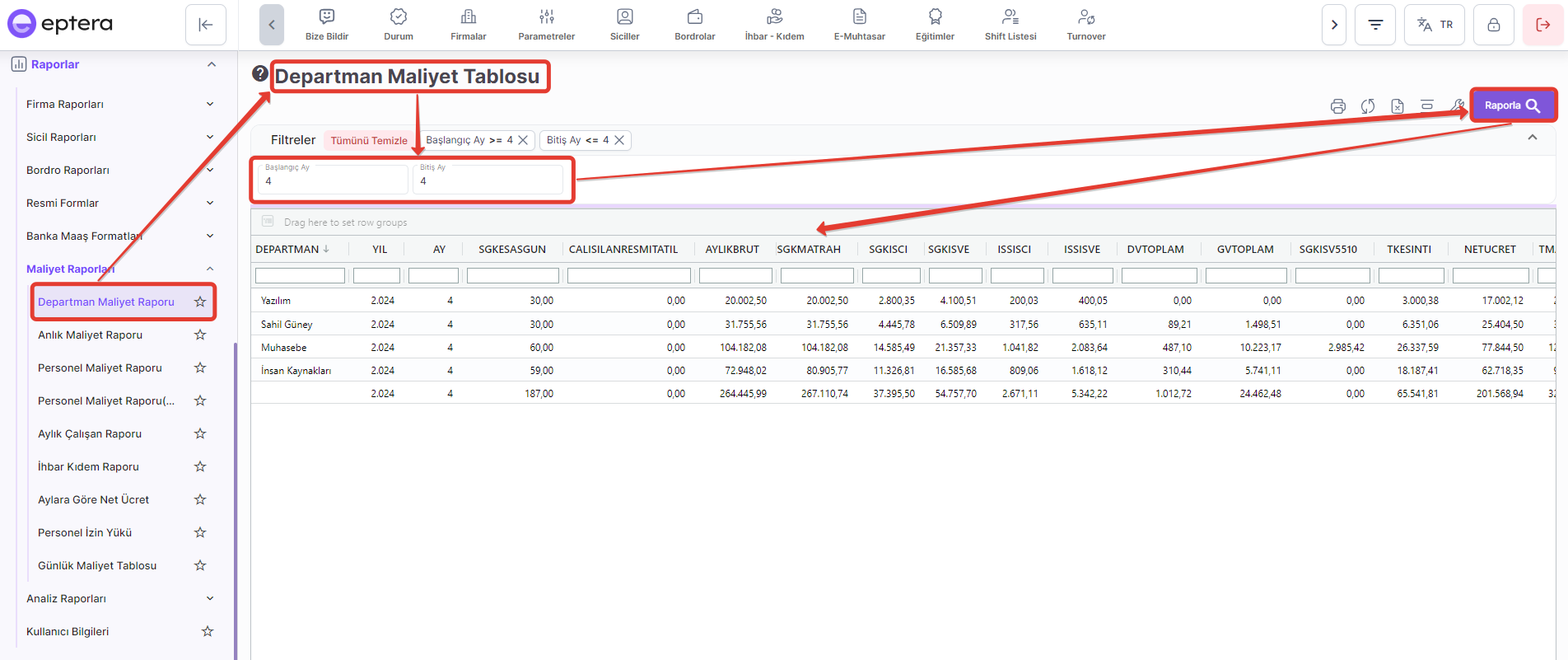Open the help question mark icon

point(260,73)
